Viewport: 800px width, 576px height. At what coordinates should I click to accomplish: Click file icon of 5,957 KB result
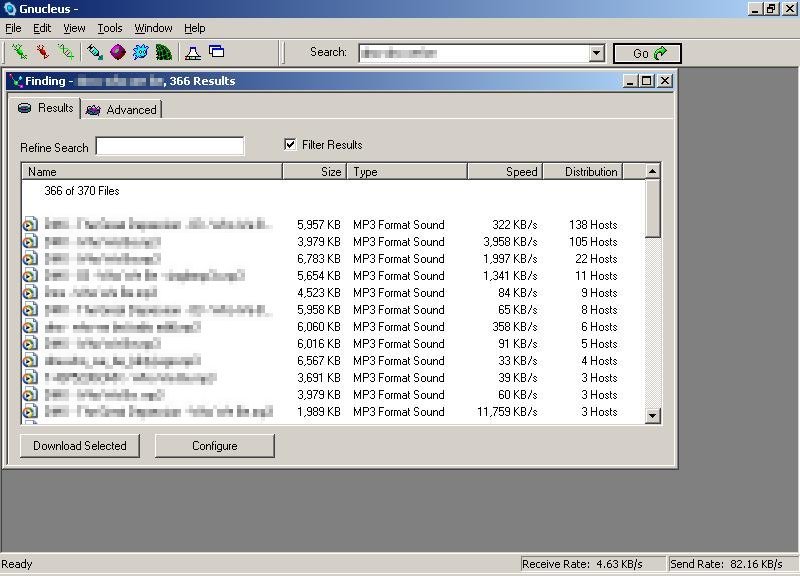click(x=30, y=224)
